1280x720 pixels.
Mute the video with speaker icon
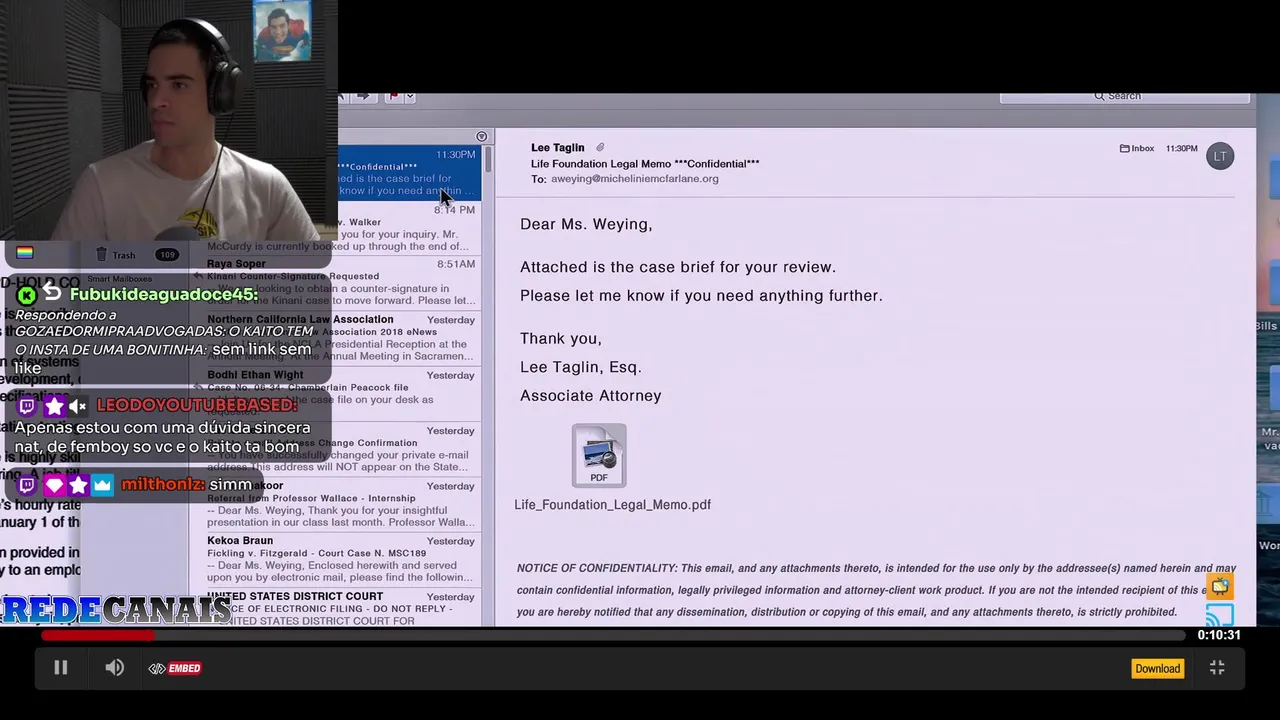point(115,668)
